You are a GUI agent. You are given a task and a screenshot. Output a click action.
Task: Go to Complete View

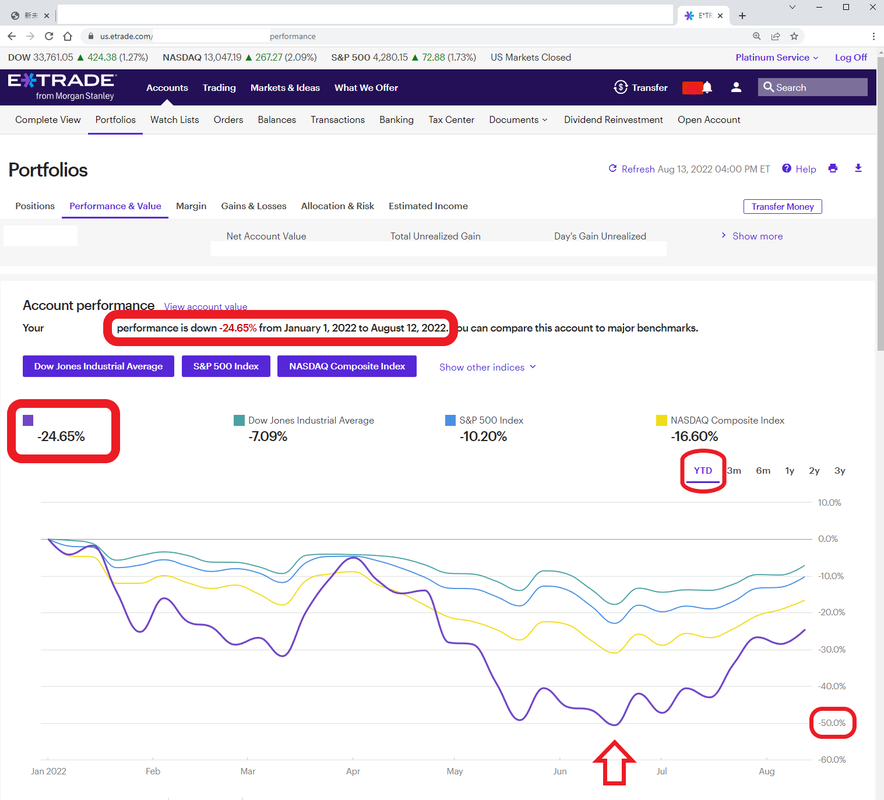pyautogui.click(x=48, y=120)
